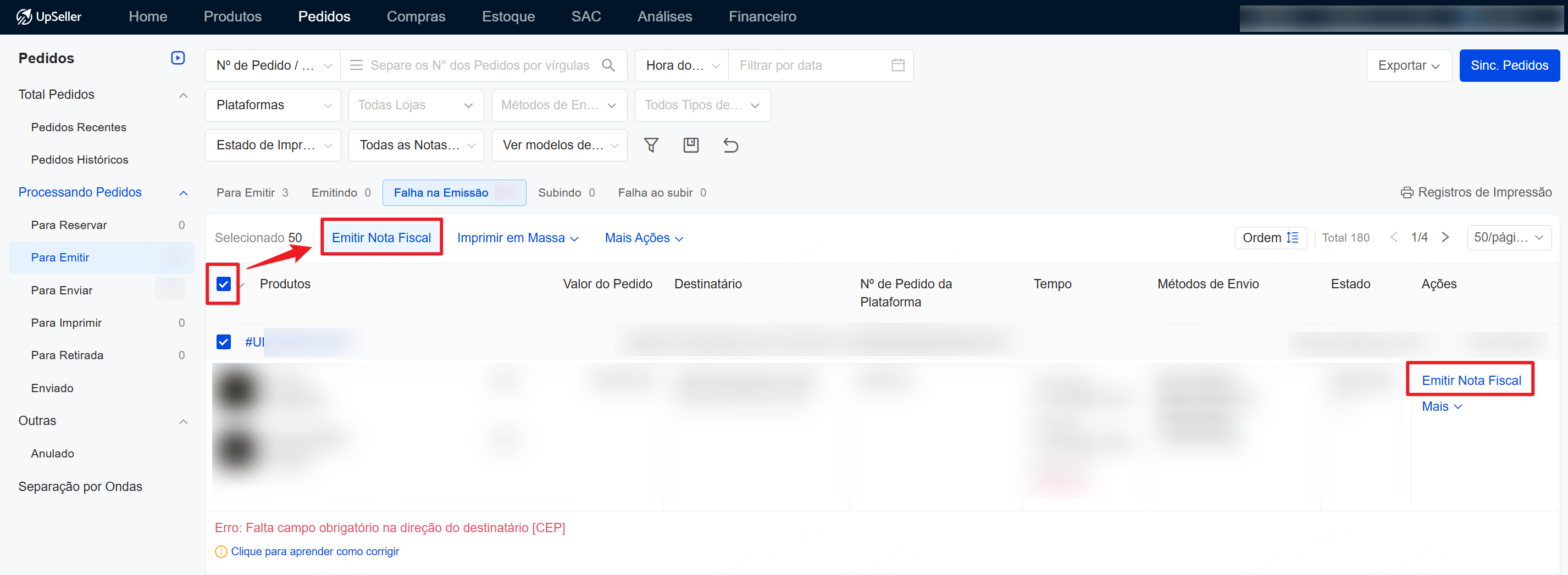Click the reset filters undo icon
1568x575 pixels.
tap(730, 145)
